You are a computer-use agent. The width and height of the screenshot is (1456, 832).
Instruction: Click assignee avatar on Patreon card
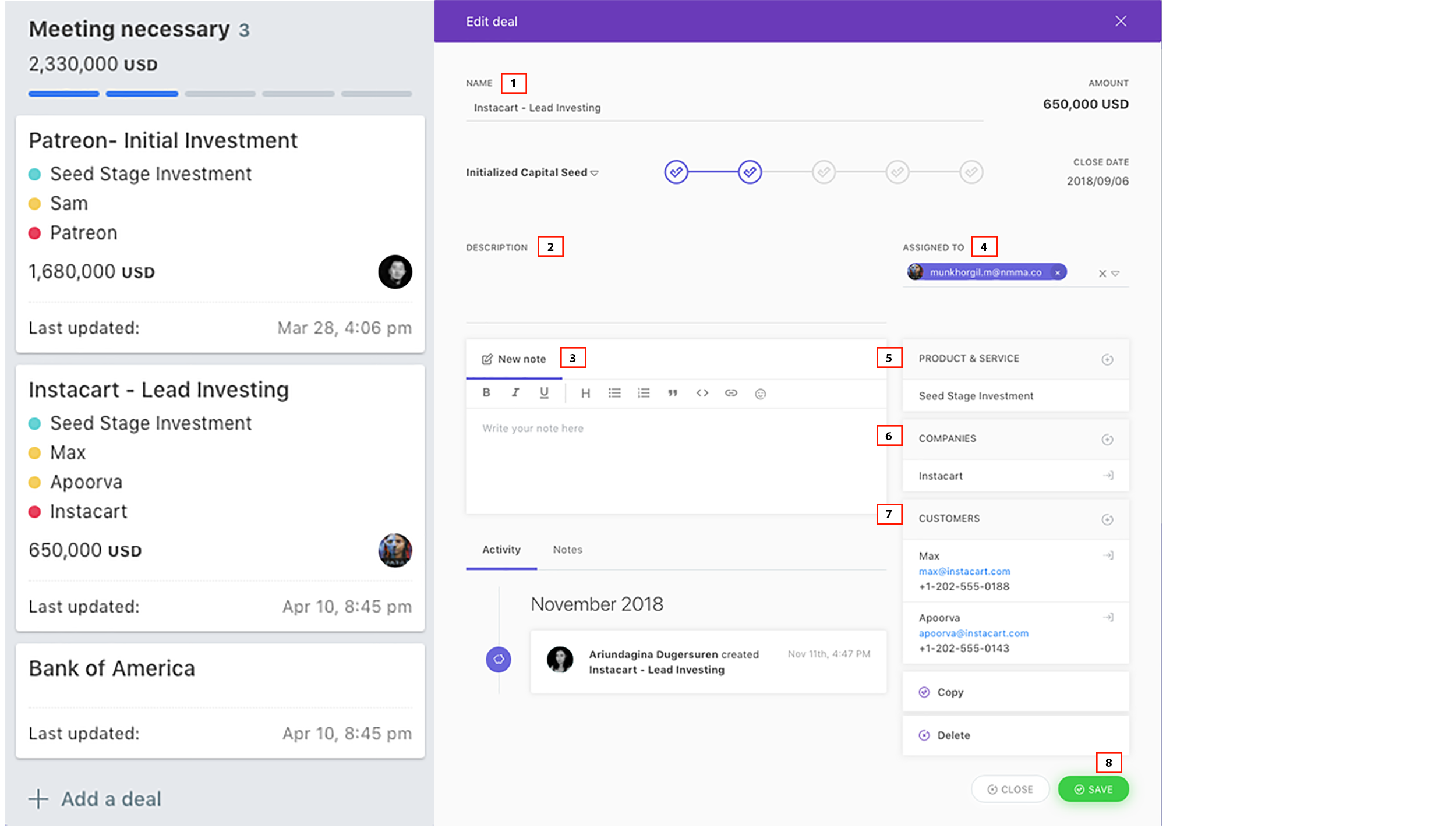point(395,272)
